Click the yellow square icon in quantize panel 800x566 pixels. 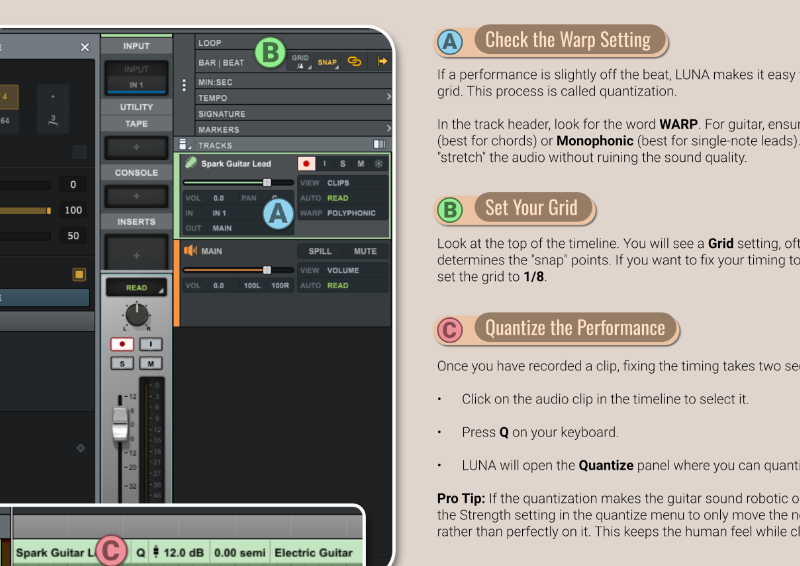coord(79,275)
